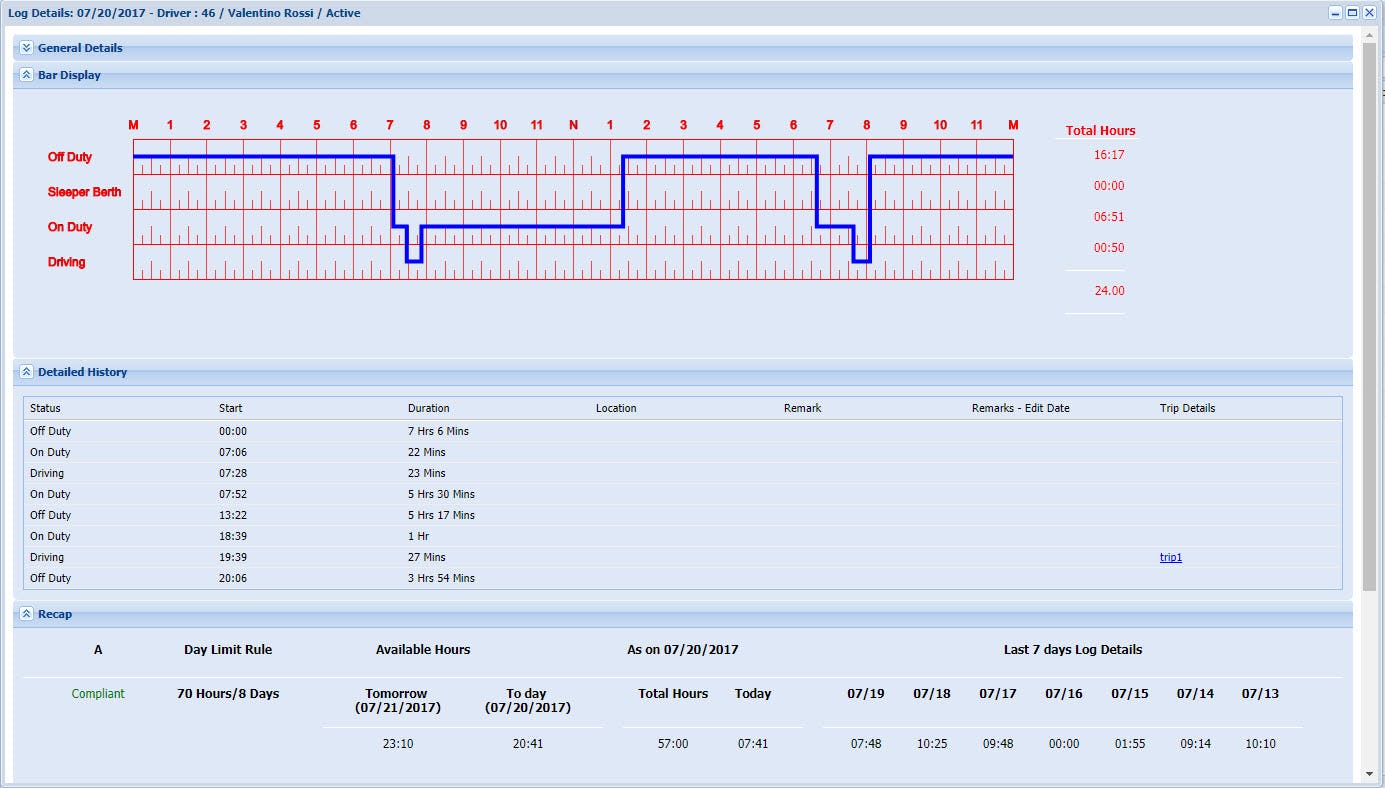Select the Status column header
Screen dimensions: 1385x788
pos(46,408)
